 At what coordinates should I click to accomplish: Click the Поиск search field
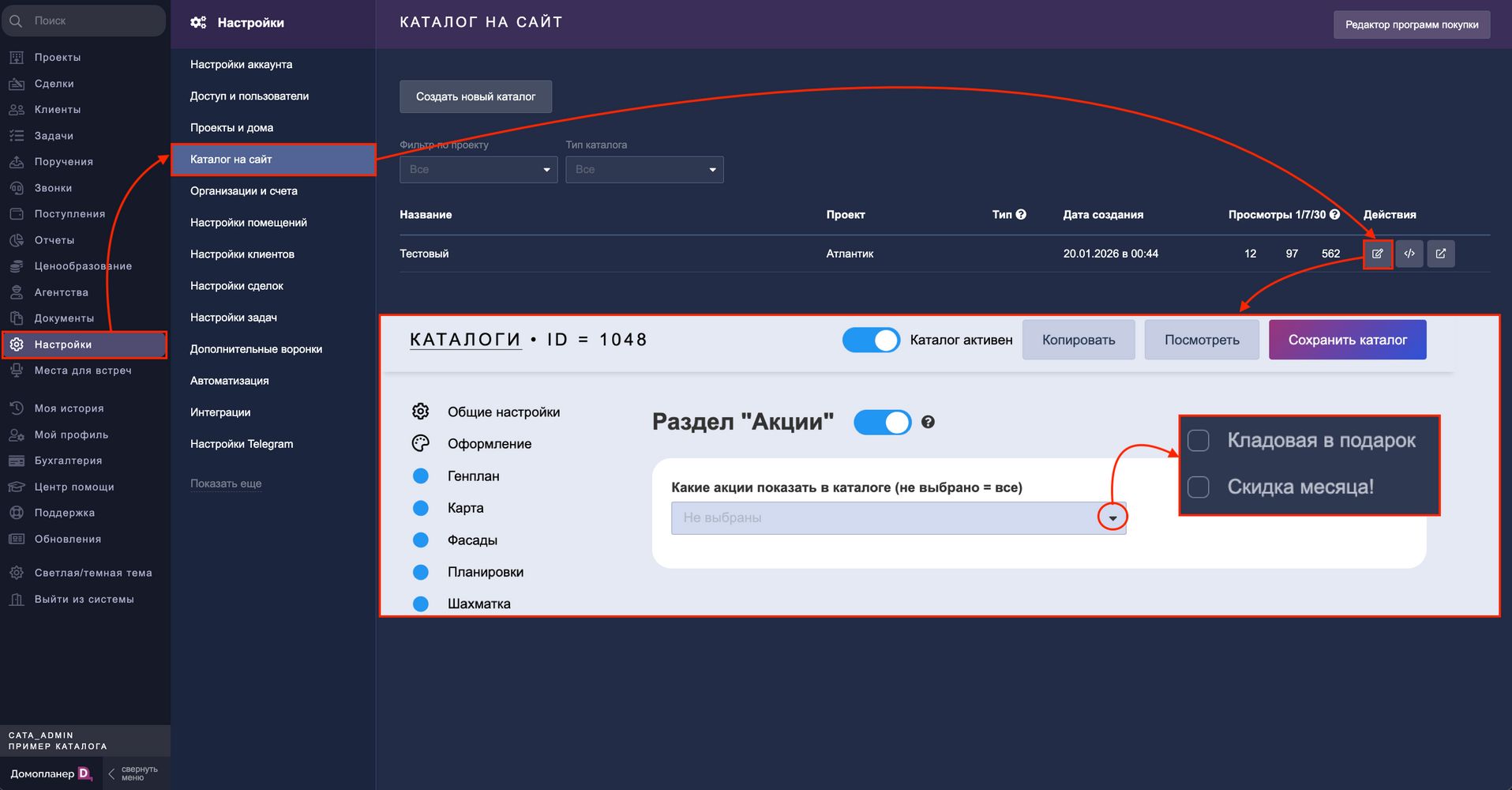(84, 21)
